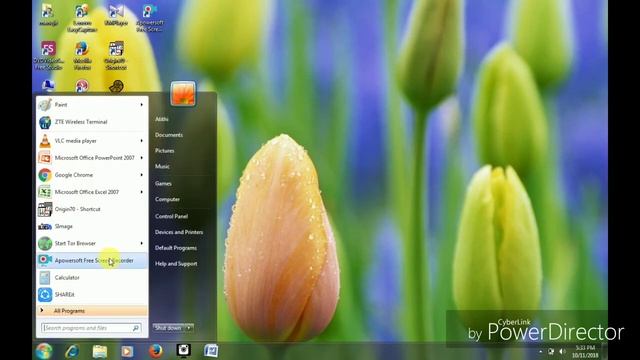Open Documents from Start menu
640x360 pixels.
(169, 135)
